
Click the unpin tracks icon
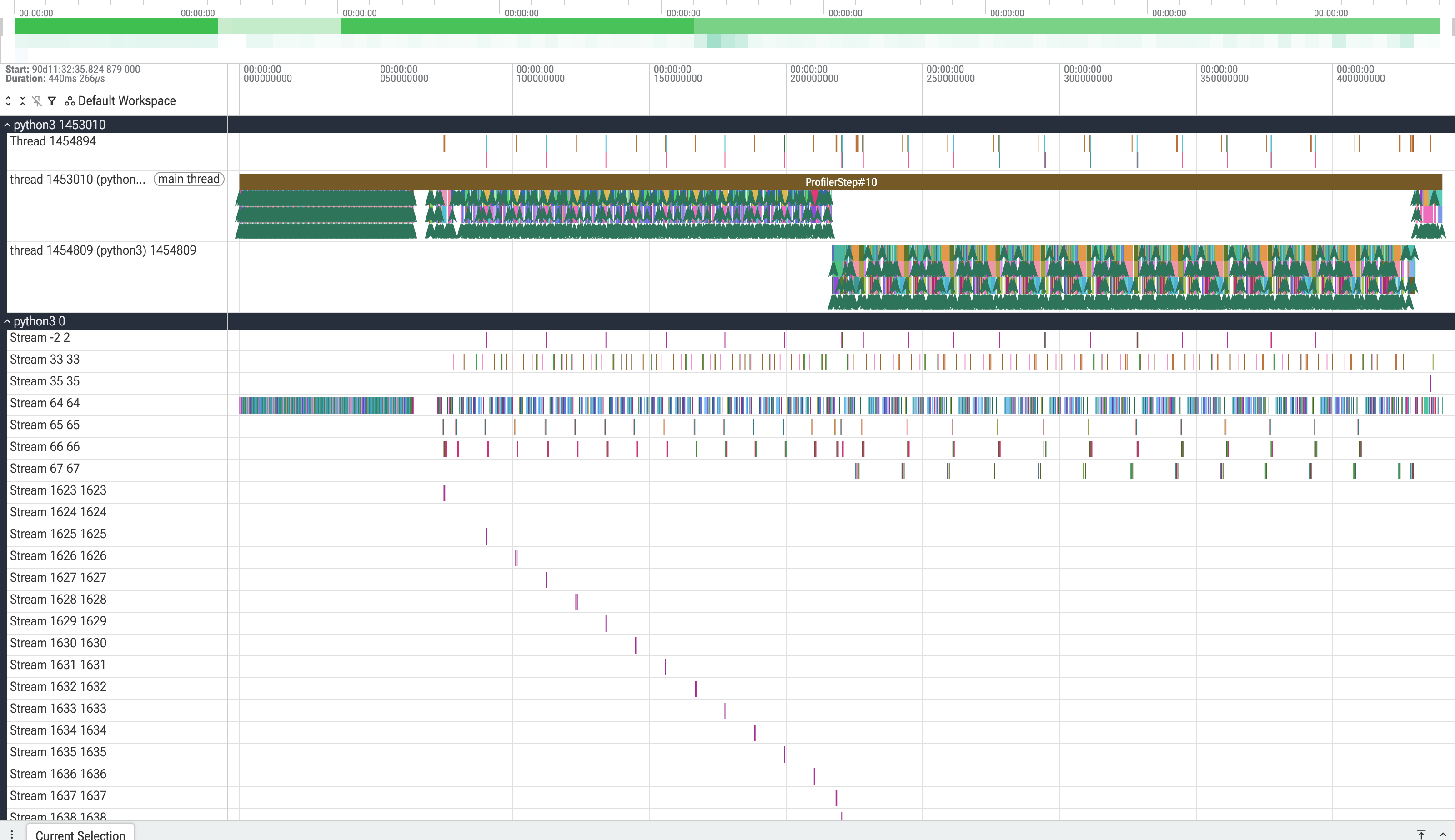(37, 101)
